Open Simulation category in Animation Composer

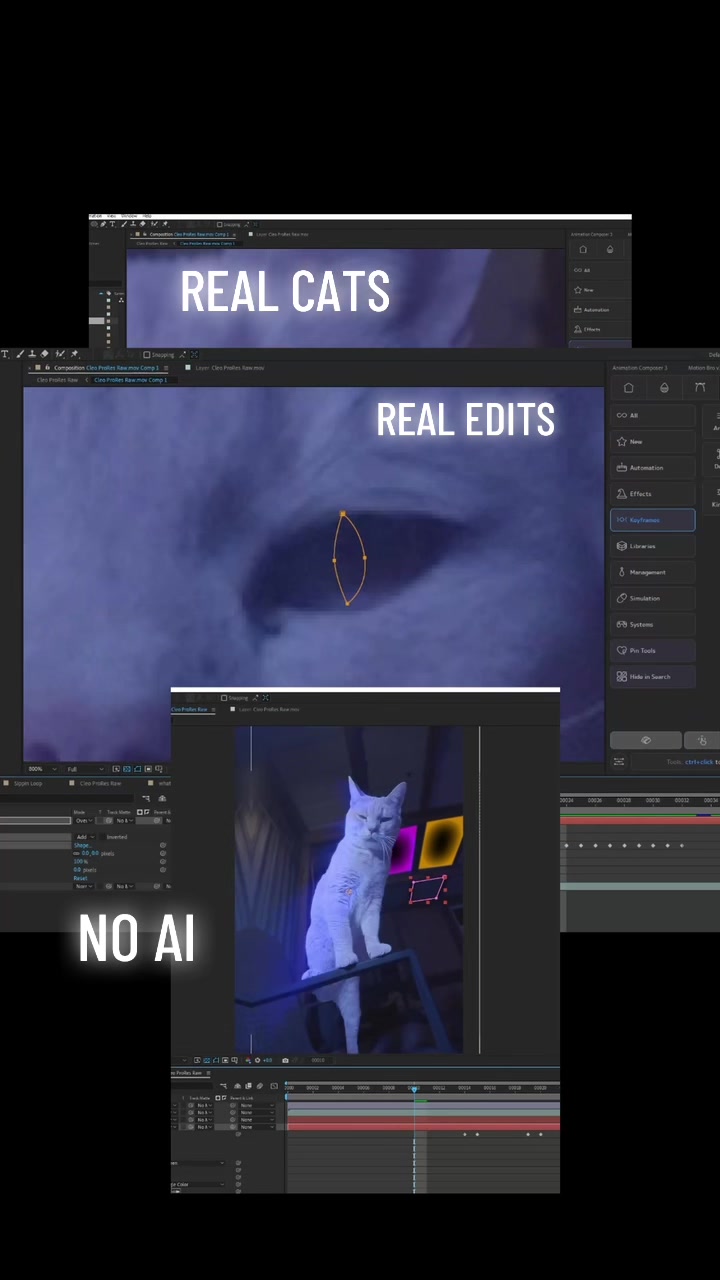(x=652, y=598)
